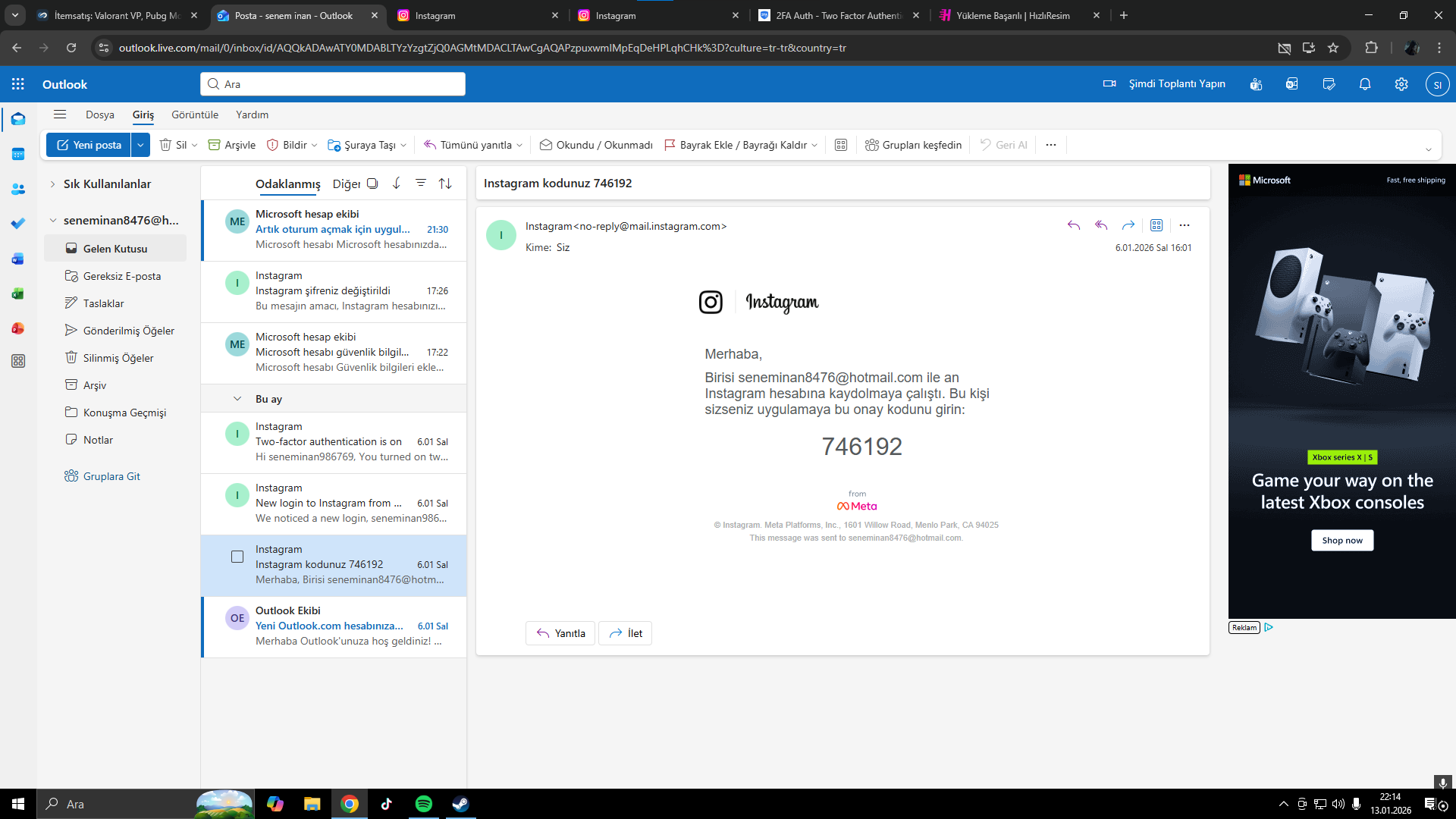This screenshot has width=1456, height=819.
Task: Compose a new mail with Yeni posta
Action: pyautogui.click(x=89, y=145)
